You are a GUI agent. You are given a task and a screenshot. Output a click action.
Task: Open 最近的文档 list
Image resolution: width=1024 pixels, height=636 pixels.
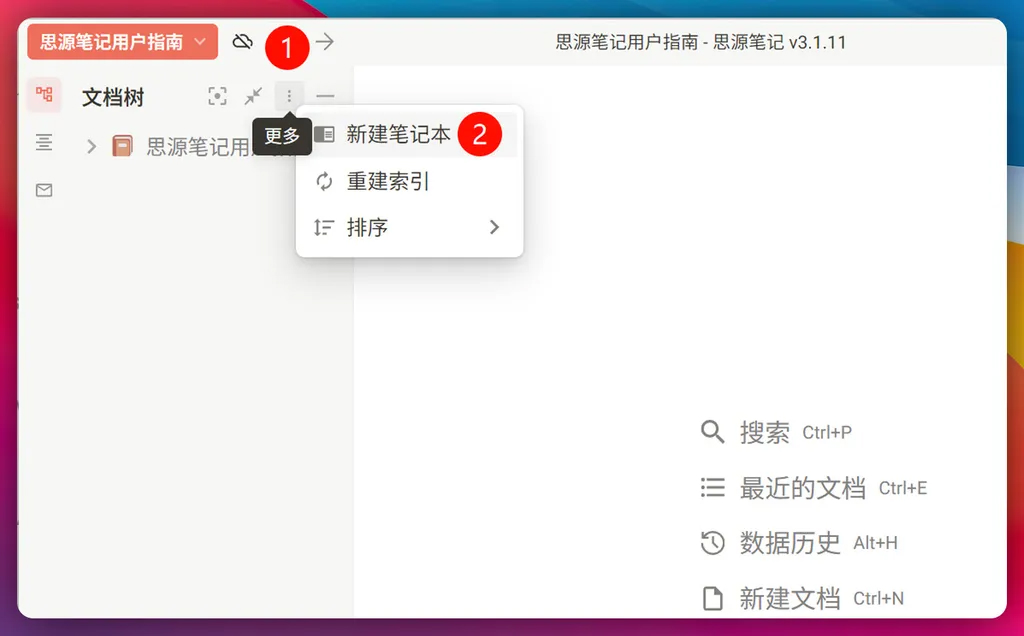pyautogui.click(x=814, y=488)
